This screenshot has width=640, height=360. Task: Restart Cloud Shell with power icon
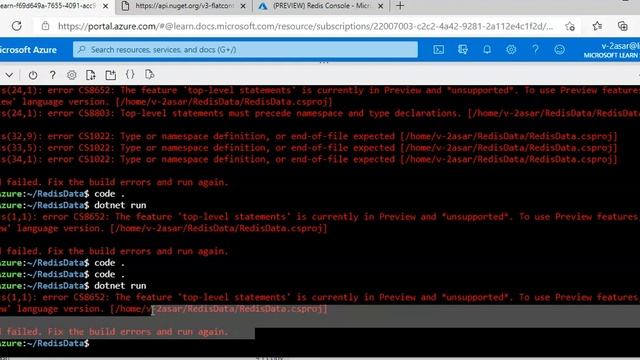point(33,75)
